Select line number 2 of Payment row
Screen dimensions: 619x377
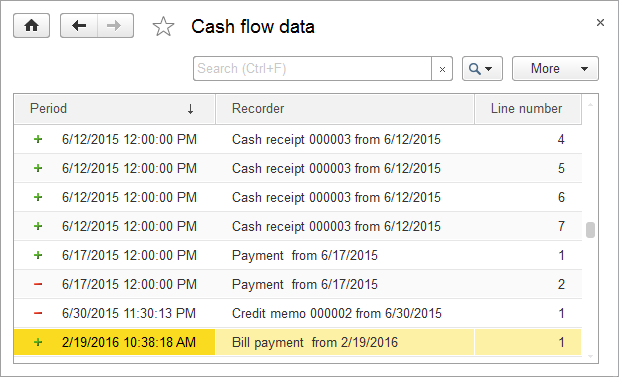coord(561,284)
